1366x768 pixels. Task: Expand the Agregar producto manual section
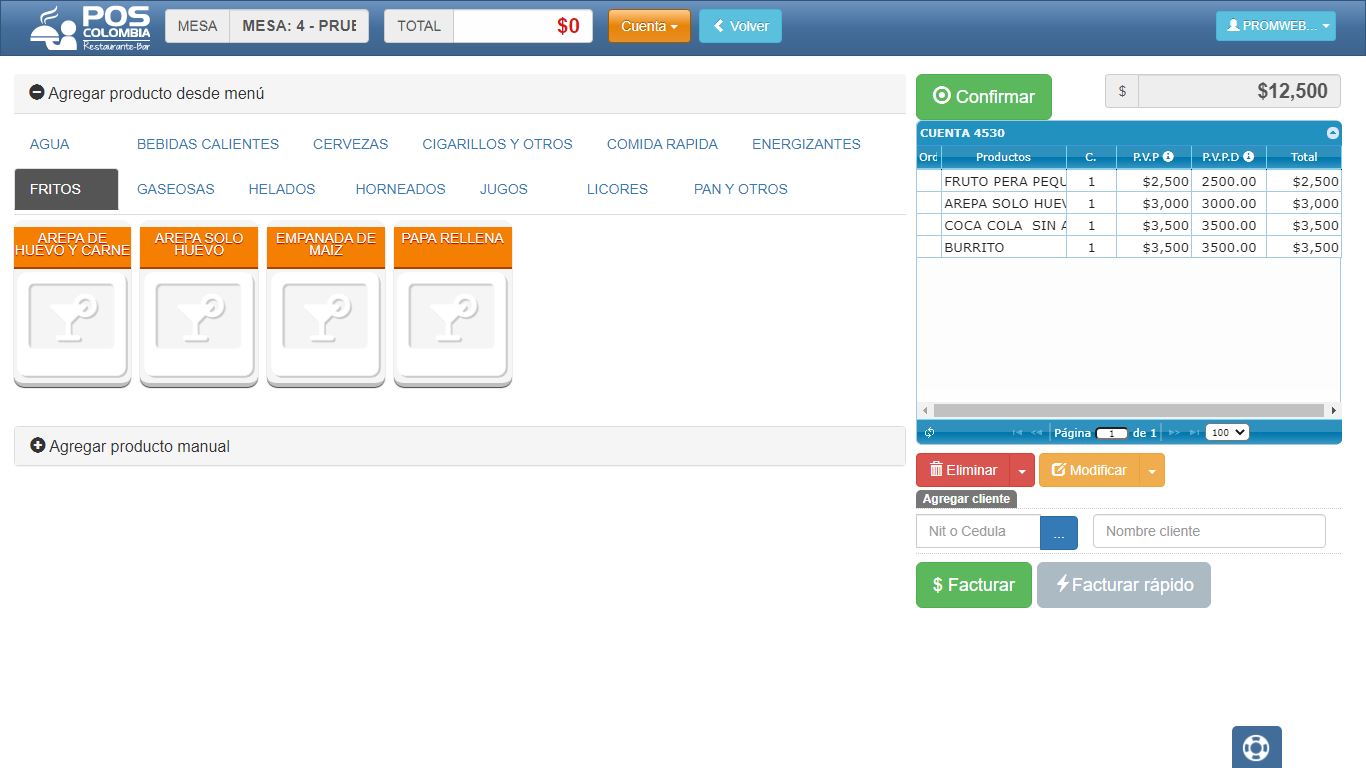(130, 446)
